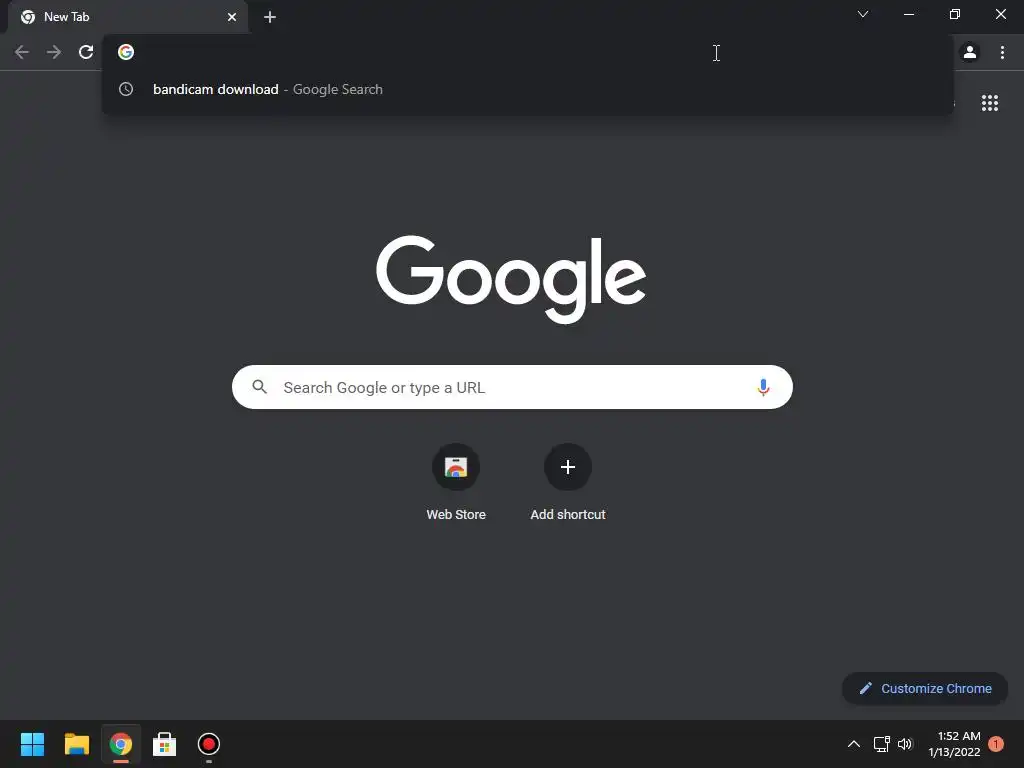Screen dimensions: 1024x768
Task: Click the Chrome taskbar icon
Action: [121, 744]
